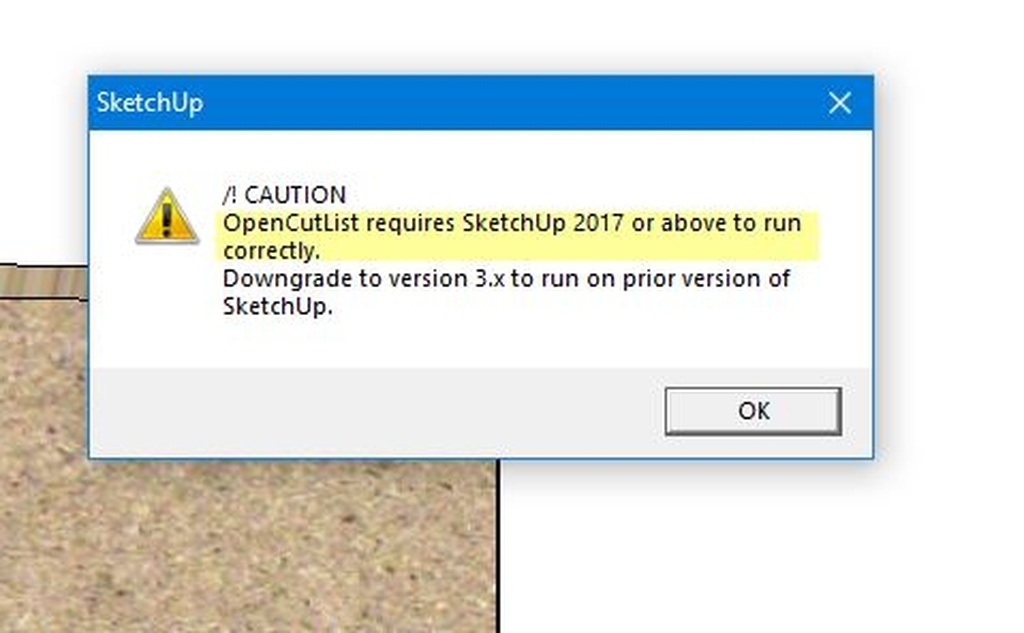The height and width of the screenshot is (633, 1024).
Task: Click blank canvas above the dialog
Action: click(x=509, y=36)
